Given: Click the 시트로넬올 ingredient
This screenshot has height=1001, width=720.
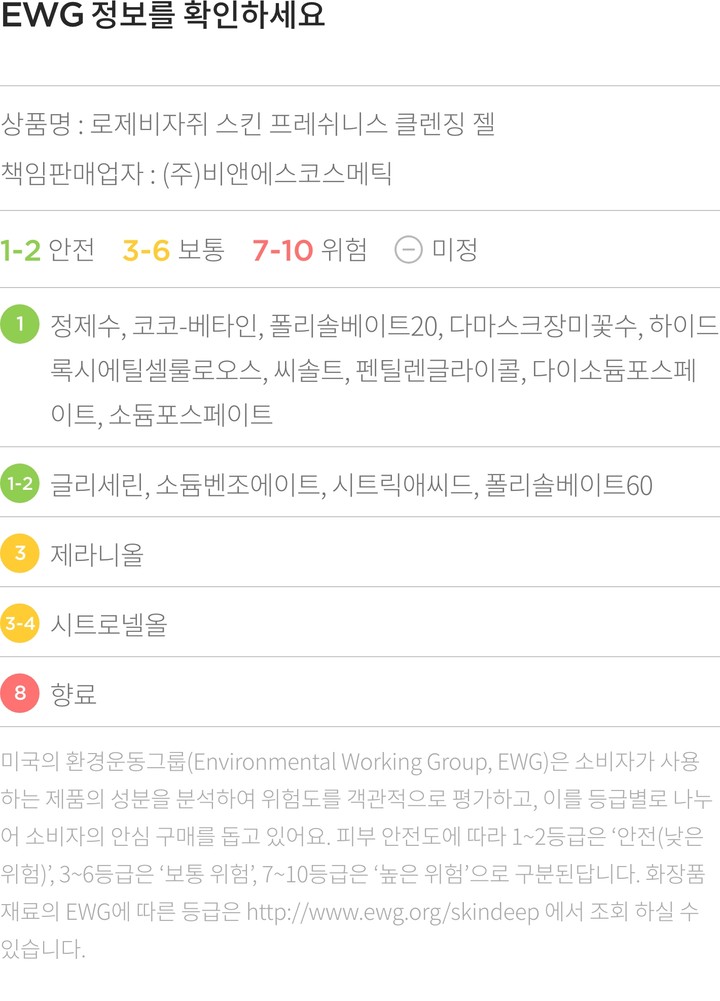Looking at the screenshot, I should click(x=108, y=624).
